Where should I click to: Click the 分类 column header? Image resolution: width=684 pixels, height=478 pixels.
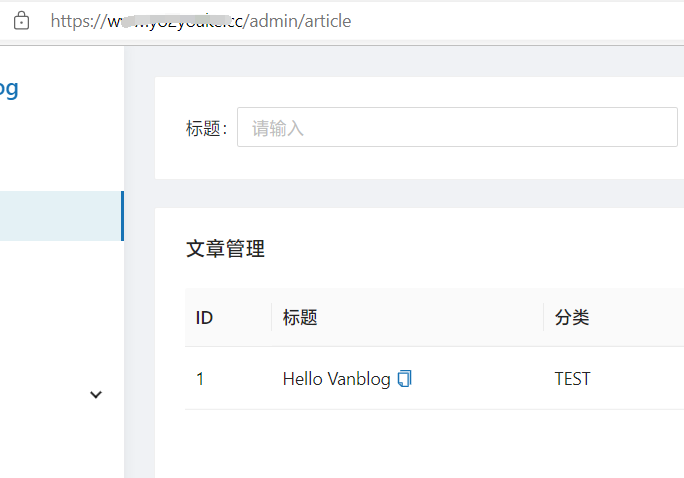pyautogui.click(x=572, y=318)
